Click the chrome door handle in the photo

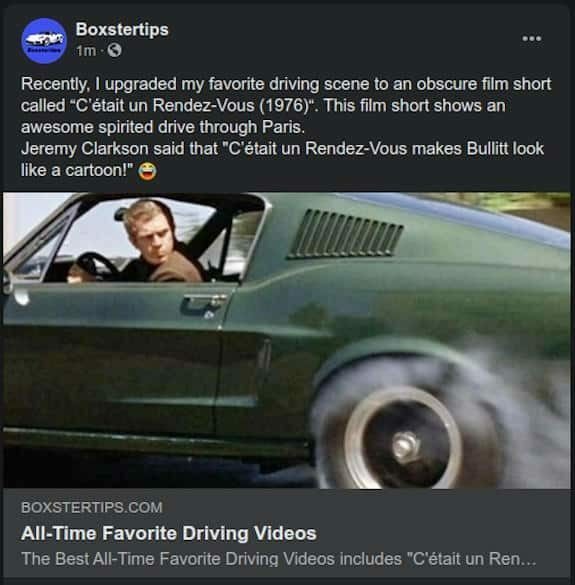click(x=203, y=303)
